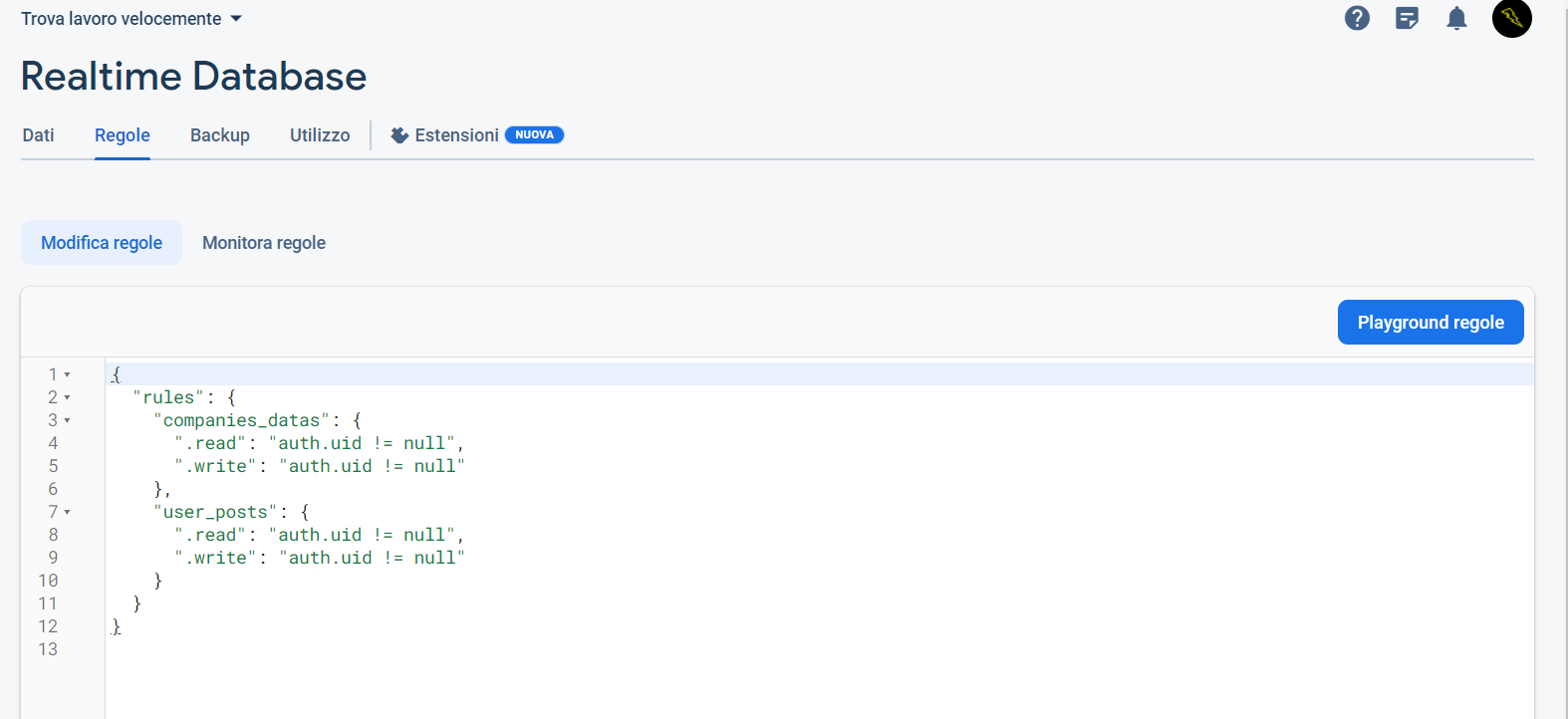Screen dimensions: 1568x719
Task: Click the NUOVA badge
Action: [534, 135]
